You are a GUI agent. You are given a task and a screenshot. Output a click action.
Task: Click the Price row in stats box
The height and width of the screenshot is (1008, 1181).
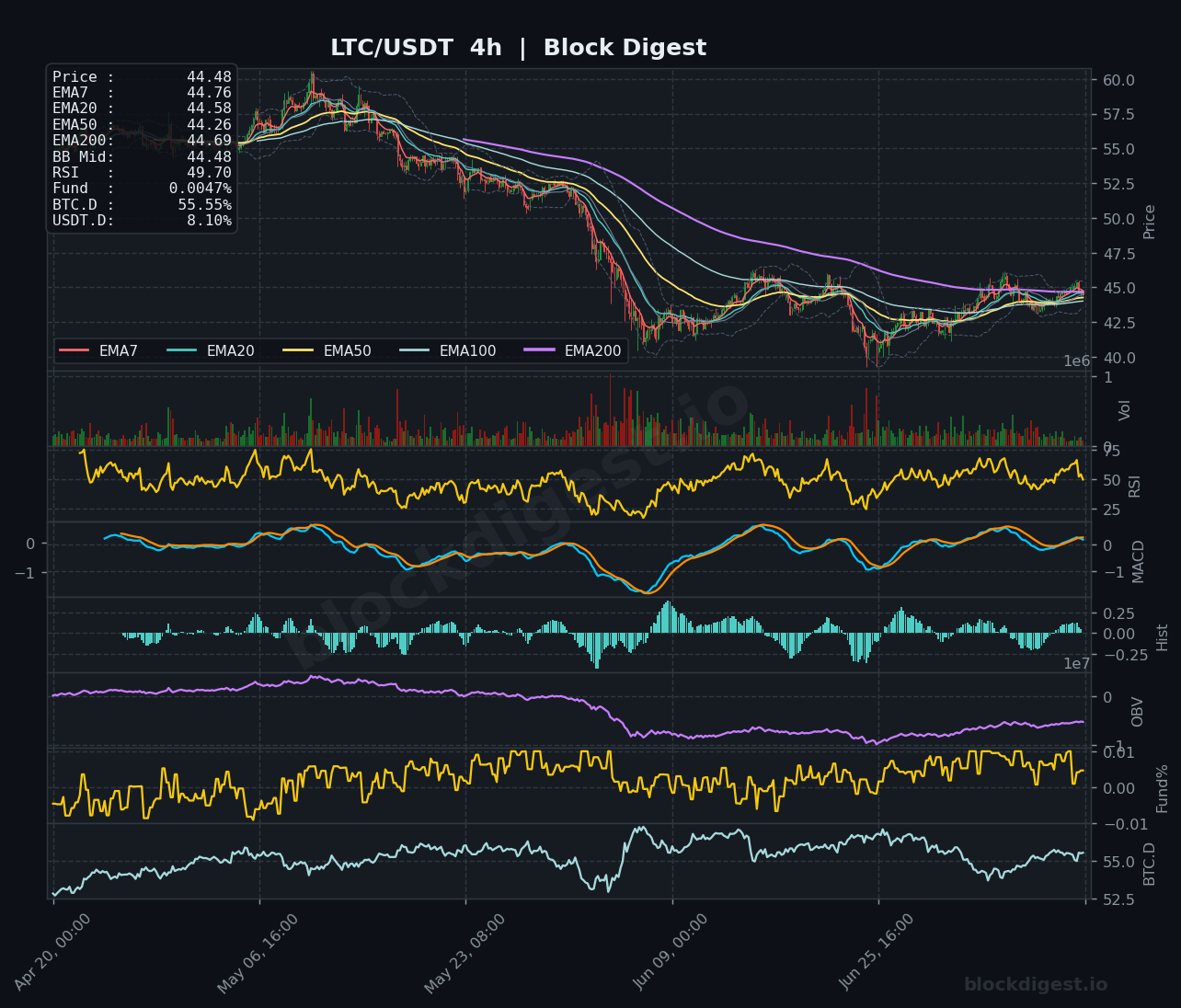(142, 77)
